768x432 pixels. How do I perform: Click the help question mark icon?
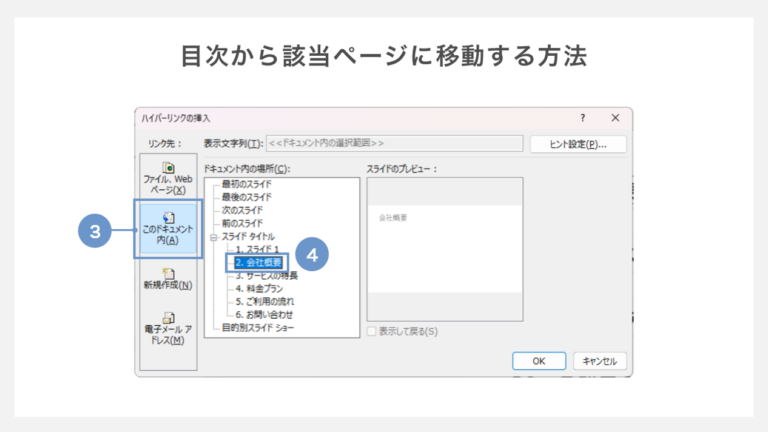point(583,118)
